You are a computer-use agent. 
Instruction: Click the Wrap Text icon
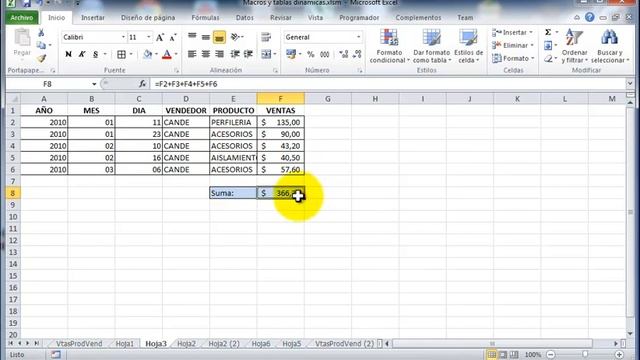266,37
